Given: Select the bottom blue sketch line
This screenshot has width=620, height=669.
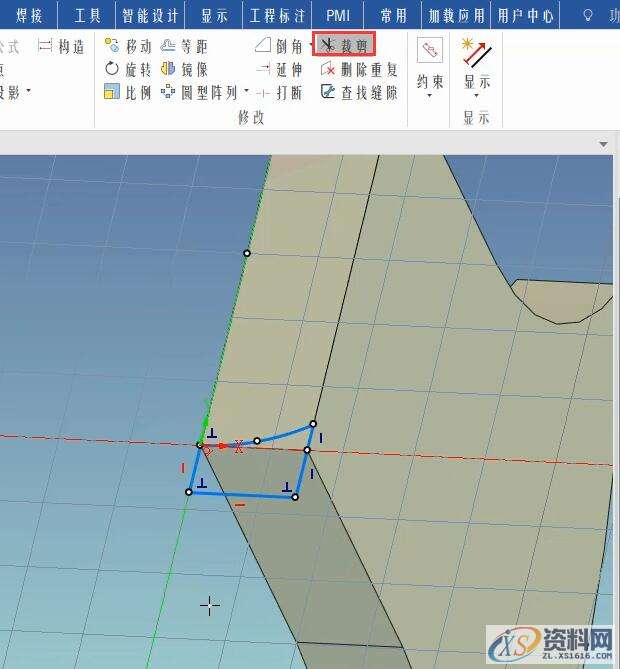Looking at the screenshot, I should pyautogui.click(x=242, y=494).
